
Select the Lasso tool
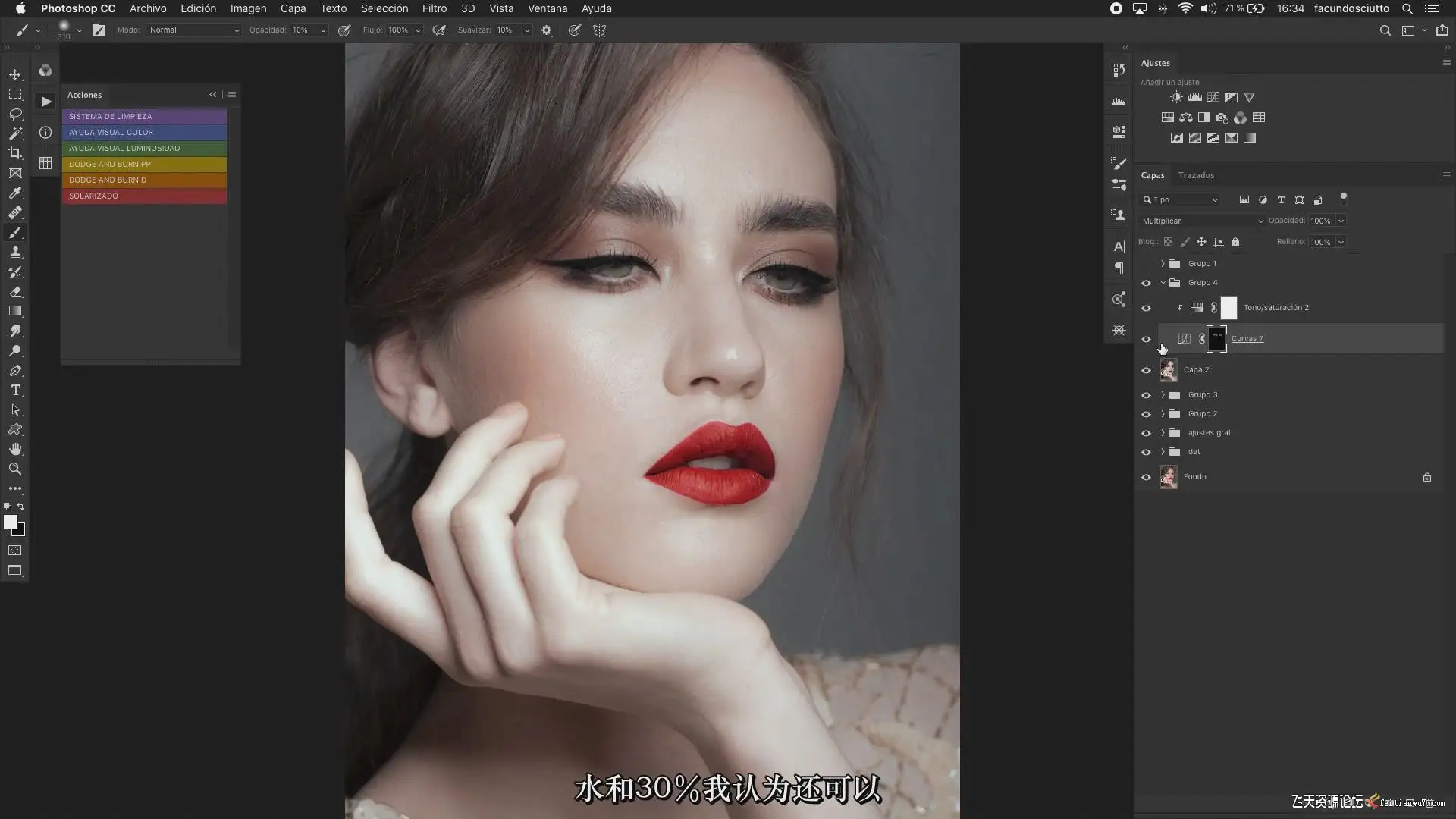(15, 114)
